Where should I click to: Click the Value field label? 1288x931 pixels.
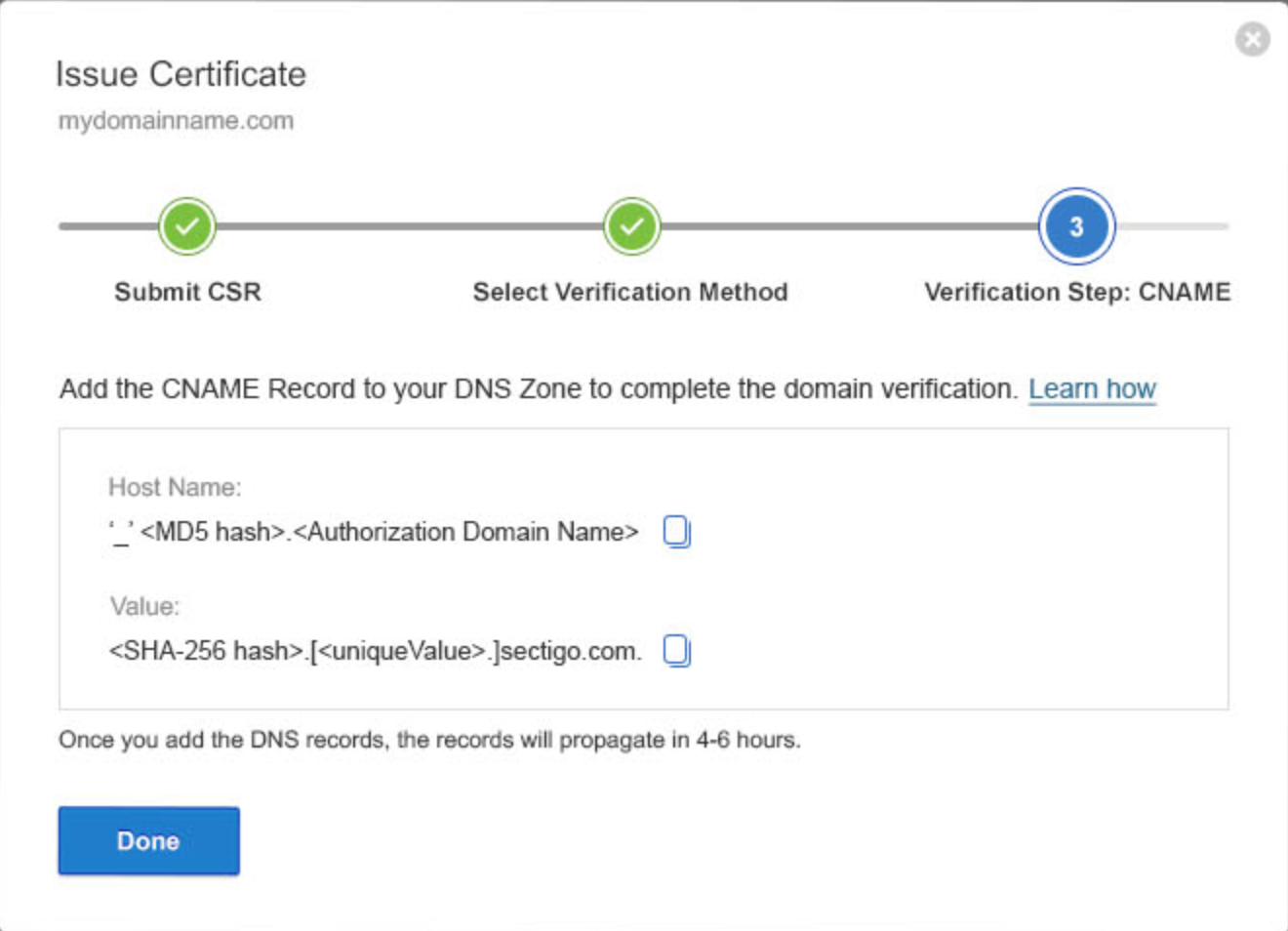[132, 605]
